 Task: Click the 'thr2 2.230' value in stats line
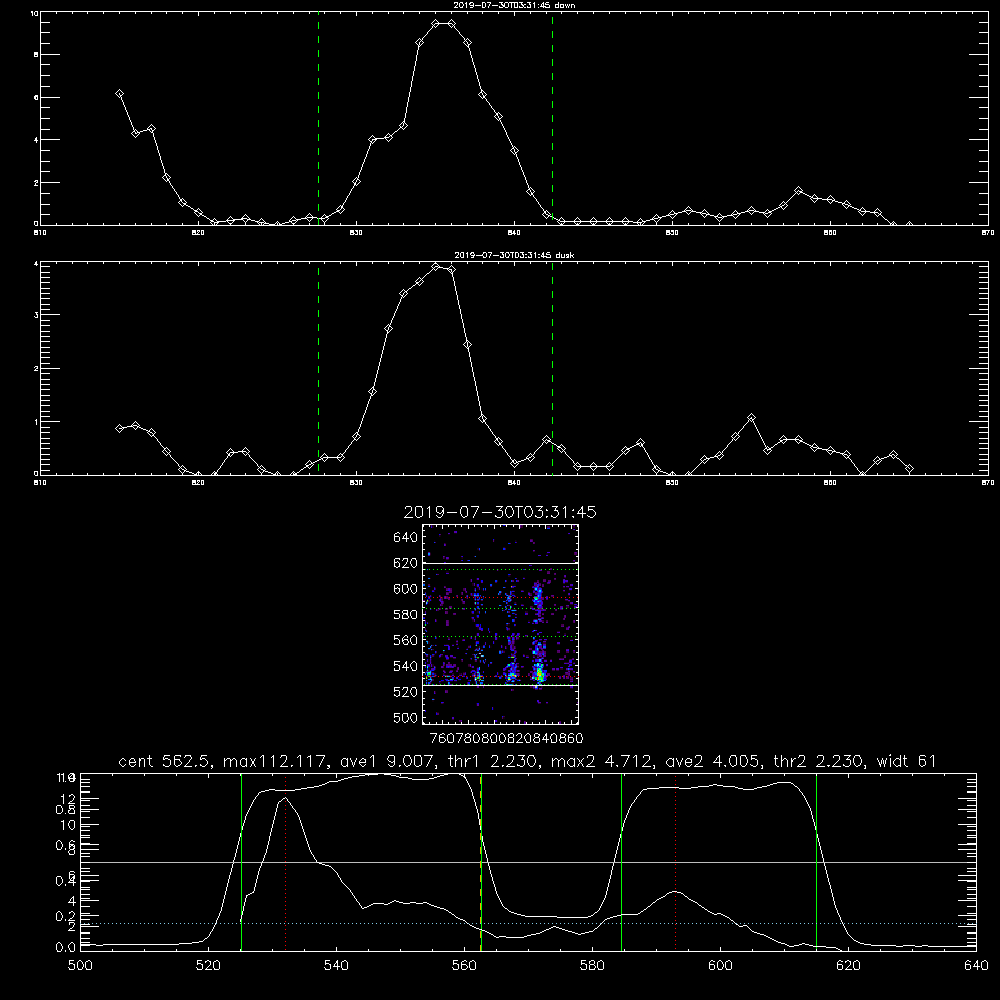point(818,761)
